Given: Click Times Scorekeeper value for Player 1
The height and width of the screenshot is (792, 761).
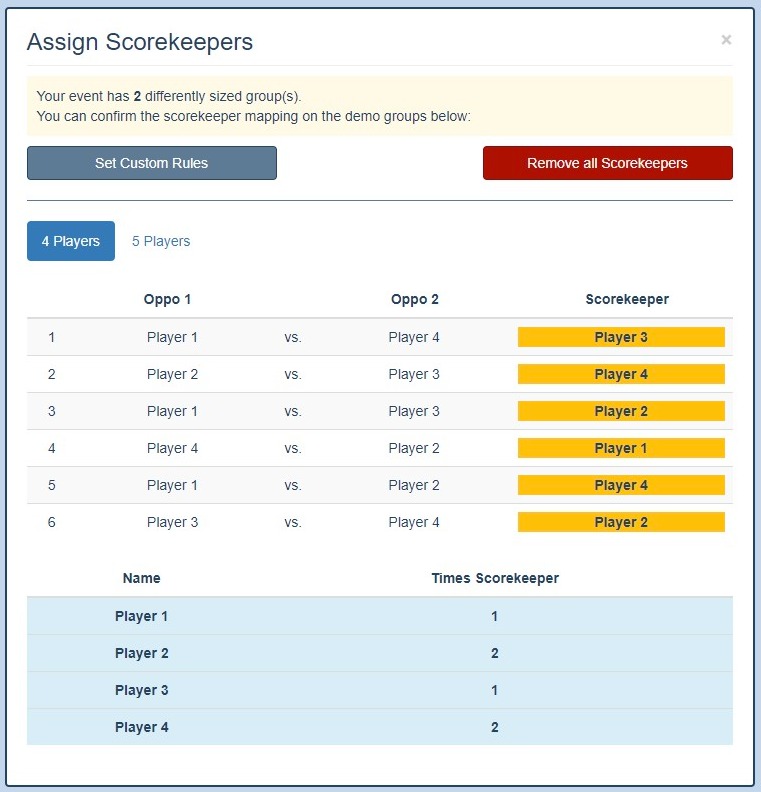Looking at the screenshot, I should [494, 616].
